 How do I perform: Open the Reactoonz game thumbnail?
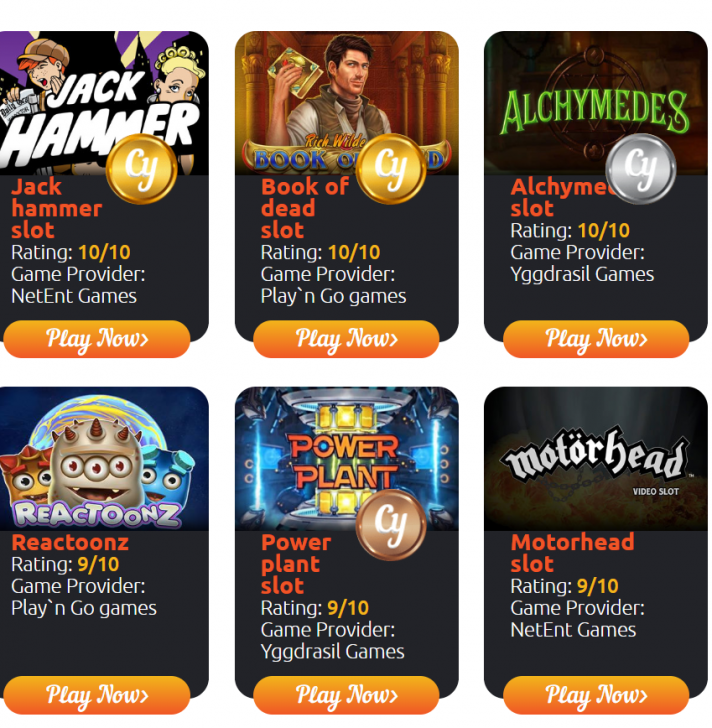tap(104, 459)
